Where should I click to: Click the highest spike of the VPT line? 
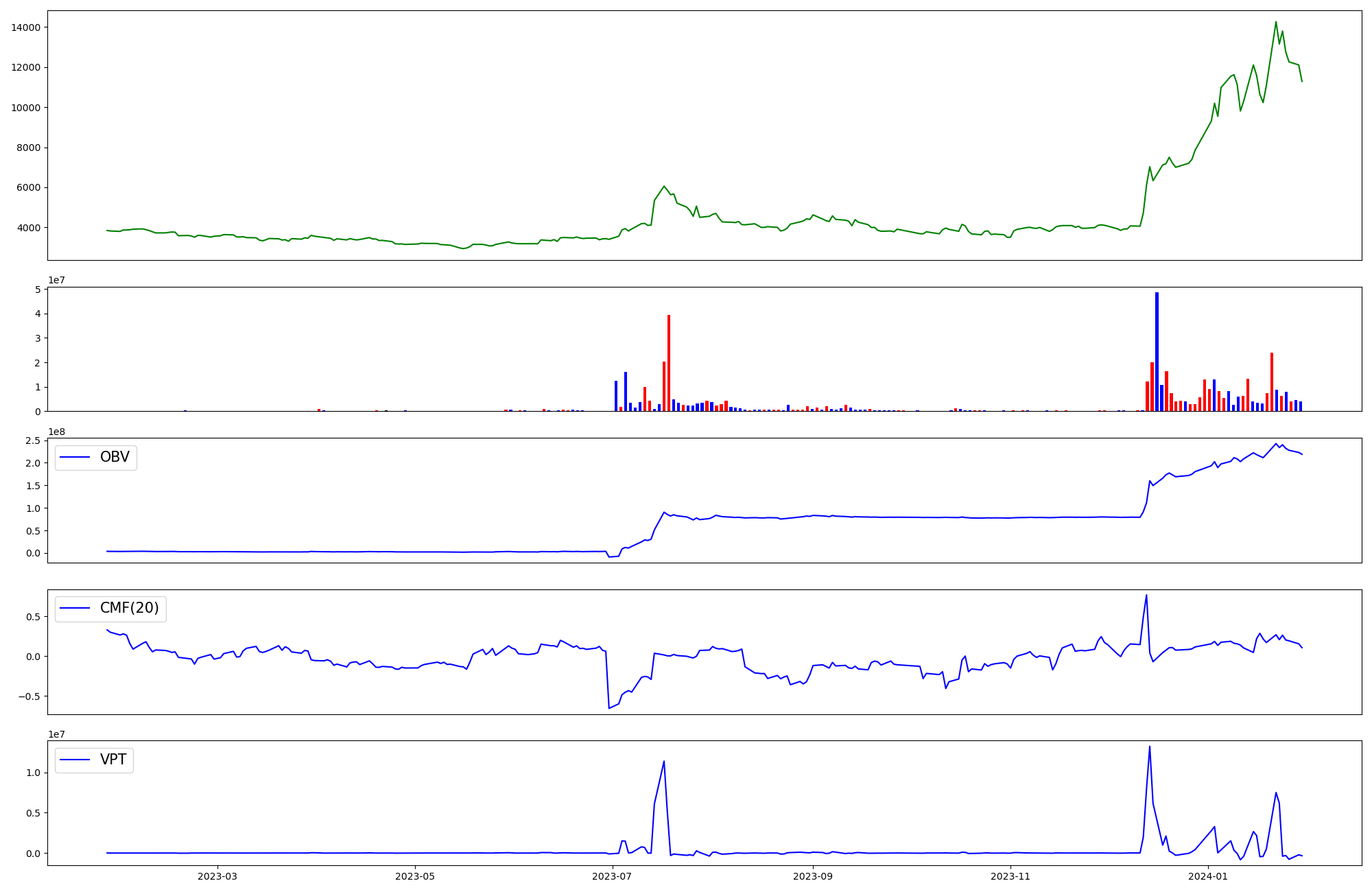(x=1150, y=747)
